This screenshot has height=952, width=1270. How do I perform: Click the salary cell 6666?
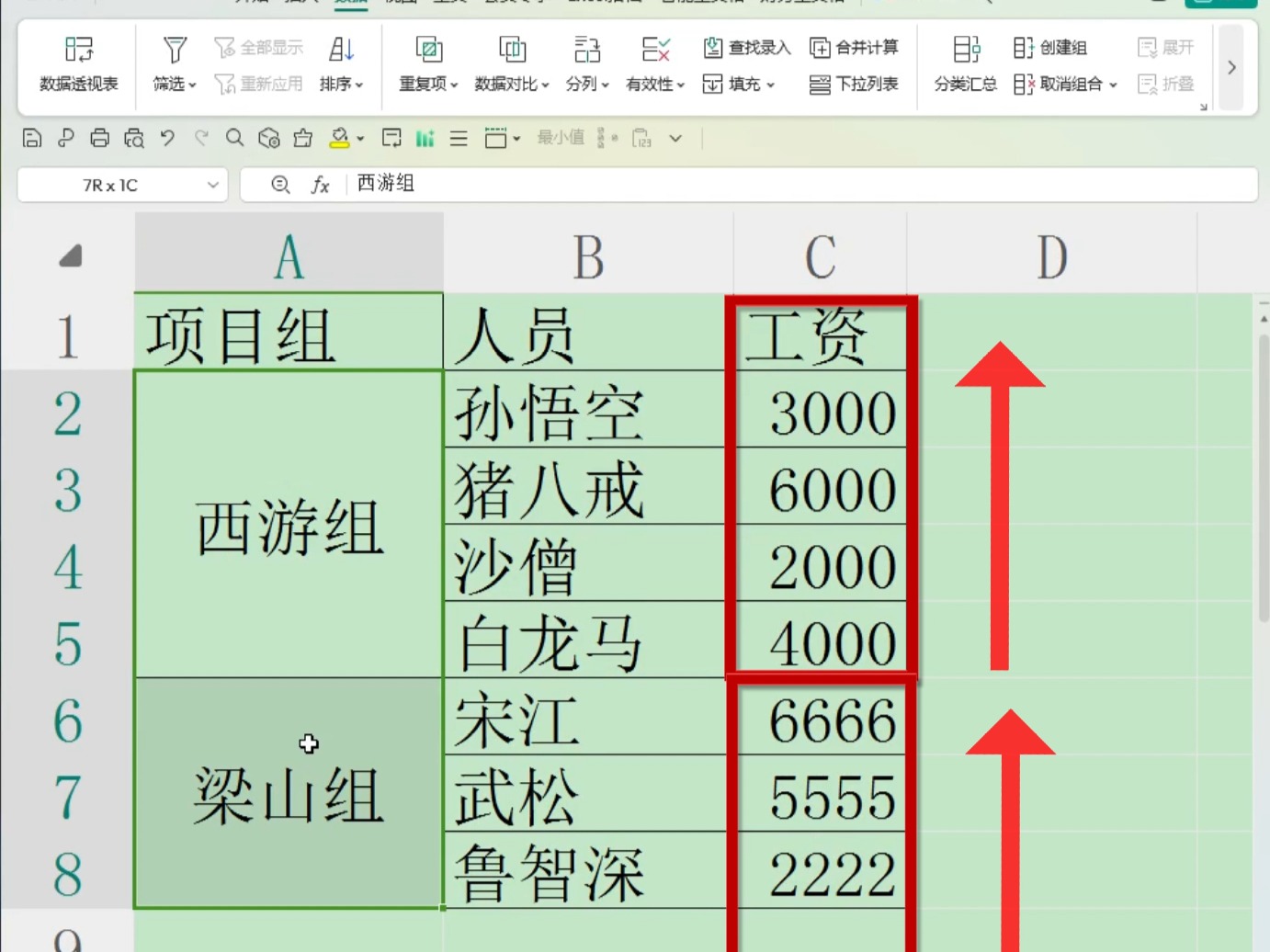(820, 717)
